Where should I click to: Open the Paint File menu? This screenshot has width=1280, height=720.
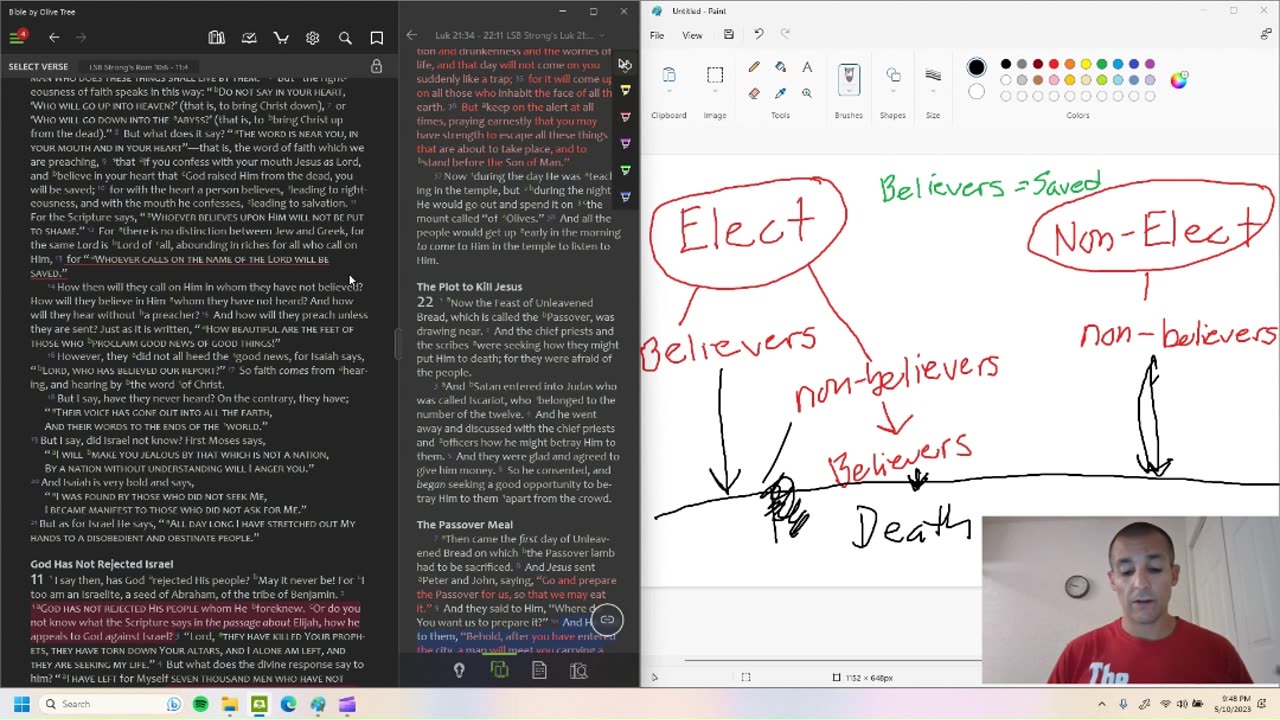657,35
